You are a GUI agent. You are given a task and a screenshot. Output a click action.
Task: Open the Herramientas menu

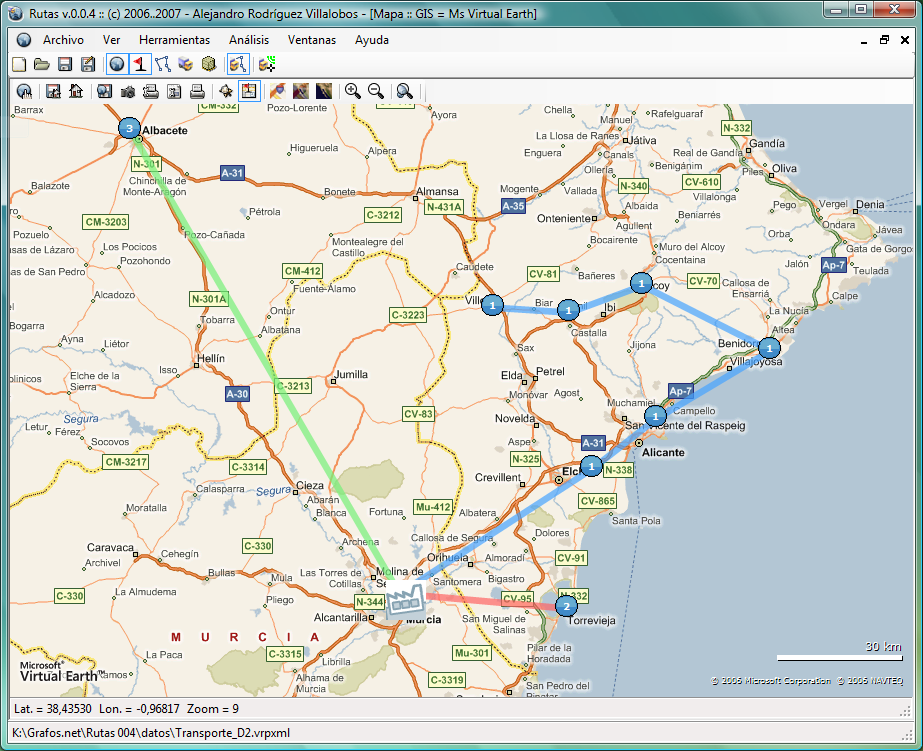coord(174,40)
